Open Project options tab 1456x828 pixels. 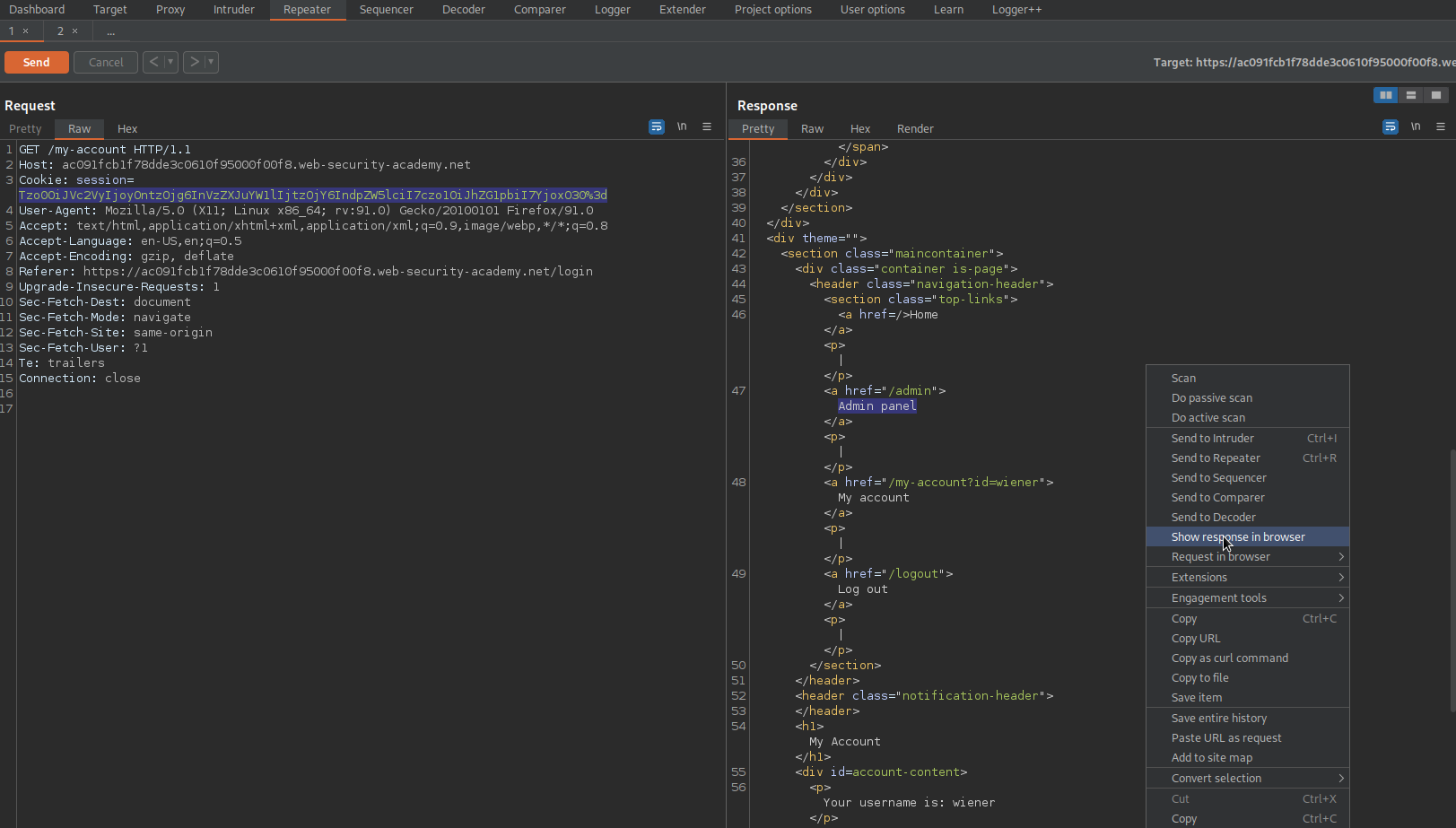773,10
